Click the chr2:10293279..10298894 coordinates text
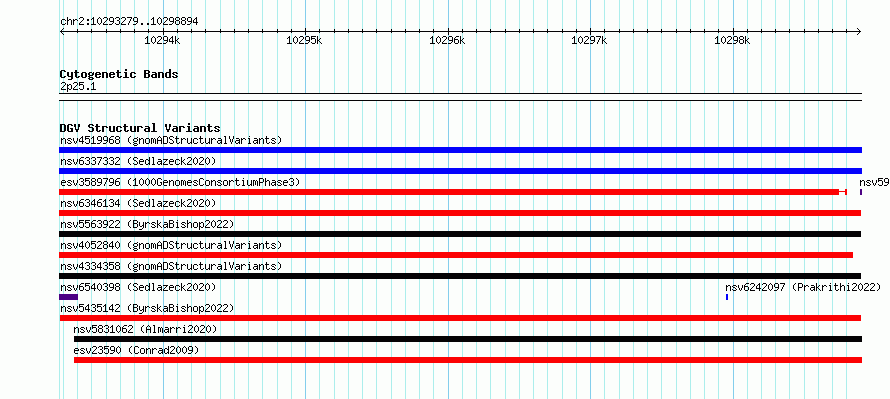Screen dimensions: 890x399 (129, 22)
